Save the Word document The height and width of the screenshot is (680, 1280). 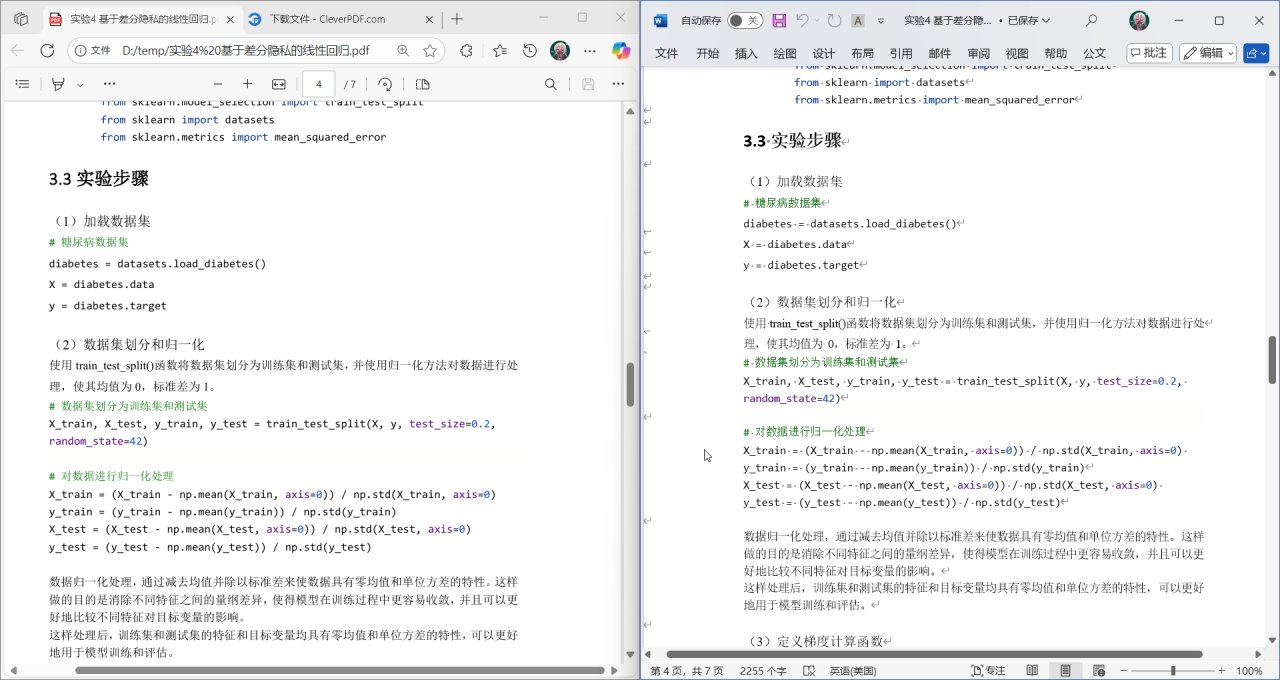click(779, 20)
